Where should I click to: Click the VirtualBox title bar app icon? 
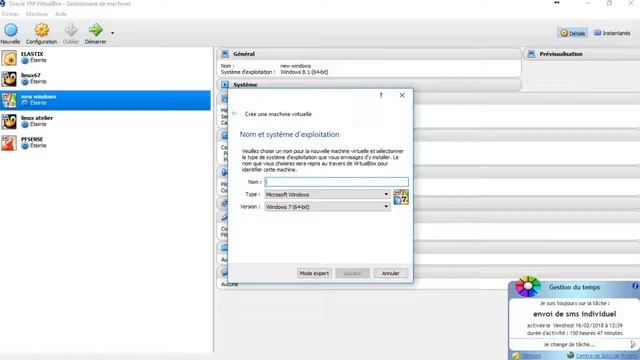[x=2, y=4]
